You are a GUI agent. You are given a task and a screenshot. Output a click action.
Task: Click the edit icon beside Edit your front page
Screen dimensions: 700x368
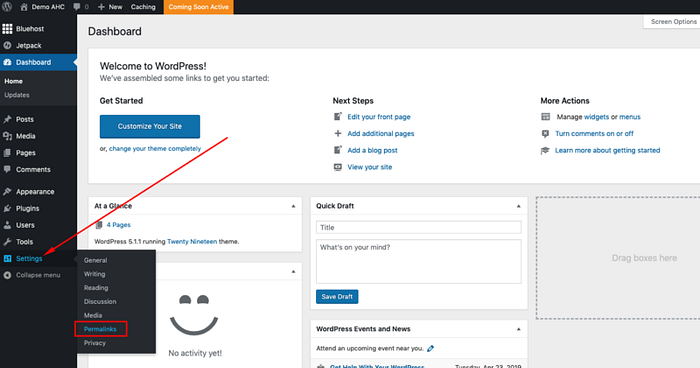point(338,117)
